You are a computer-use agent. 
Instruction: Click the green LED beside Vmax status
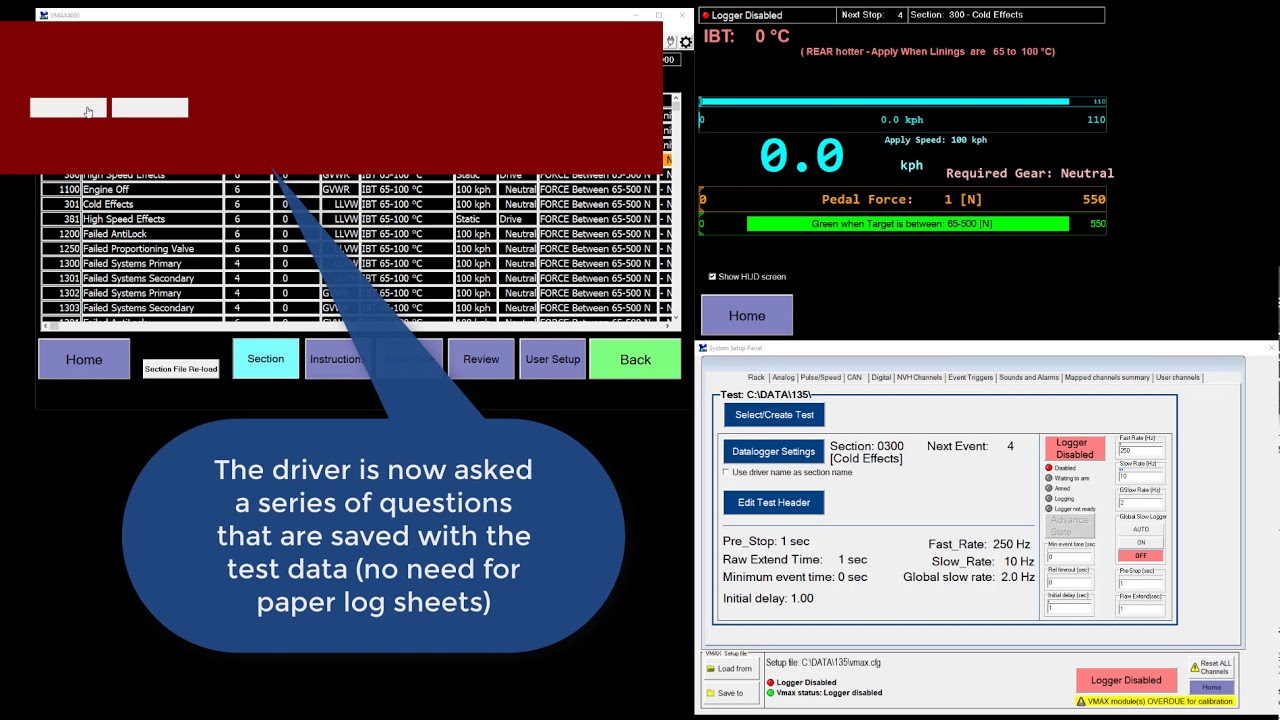point(770,692)
